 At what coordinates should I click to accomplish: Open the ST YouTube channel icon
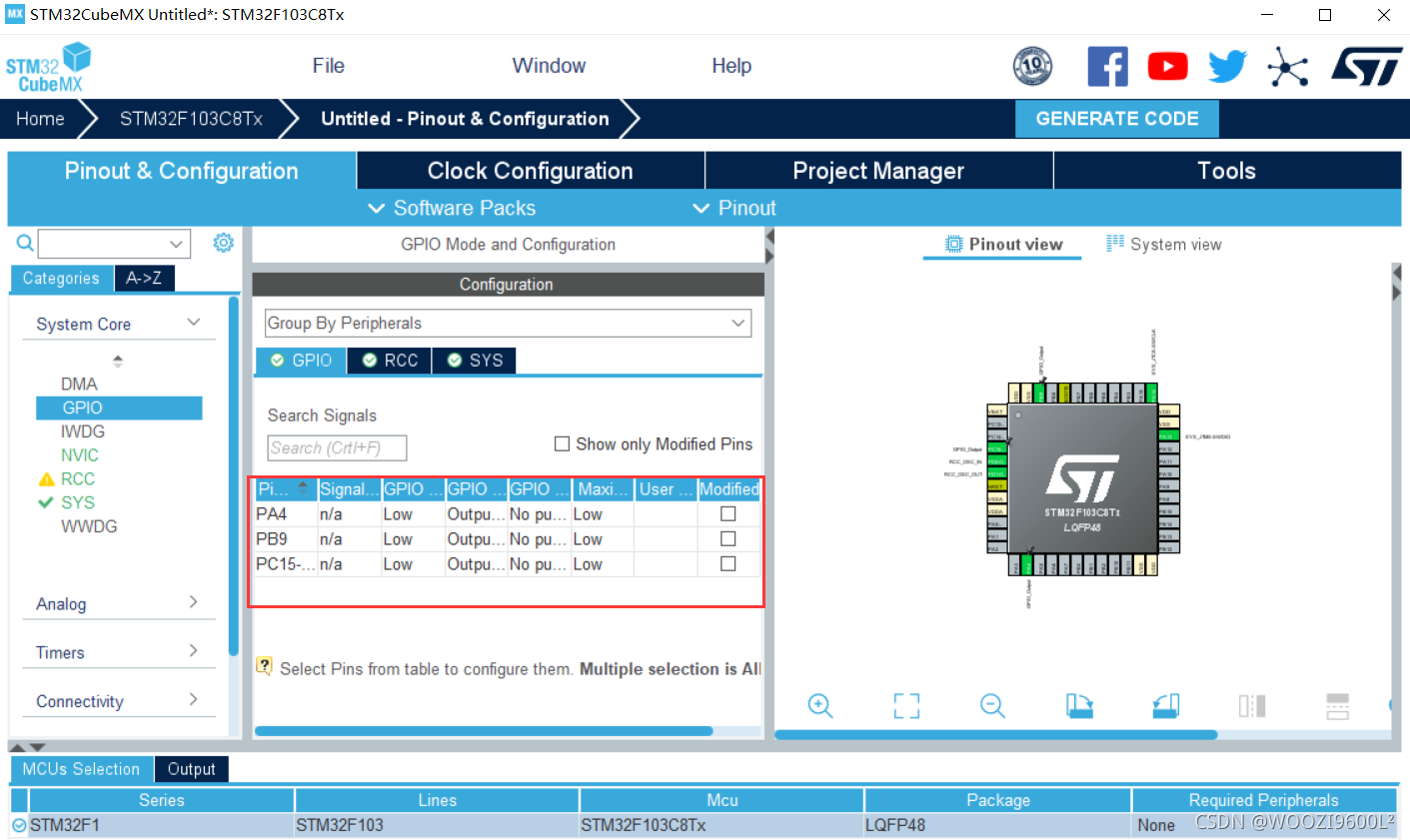point(1167,67)
